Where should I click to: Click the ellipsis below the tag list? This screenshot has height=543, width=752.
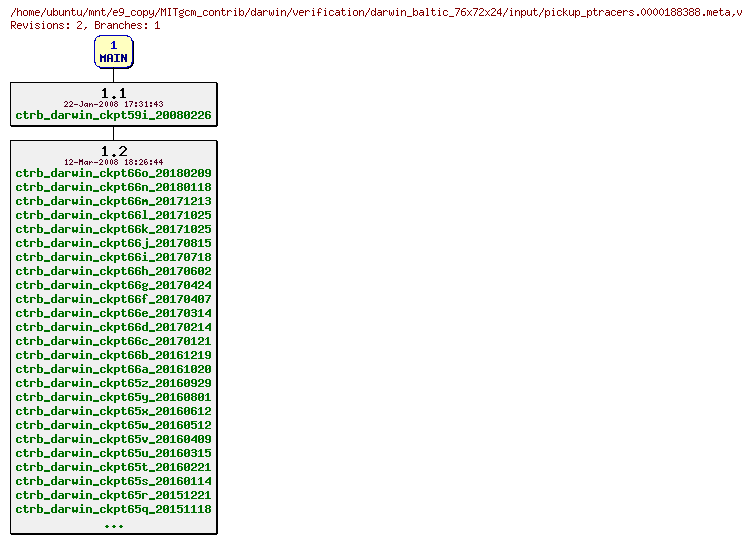[x=114, y=526]
